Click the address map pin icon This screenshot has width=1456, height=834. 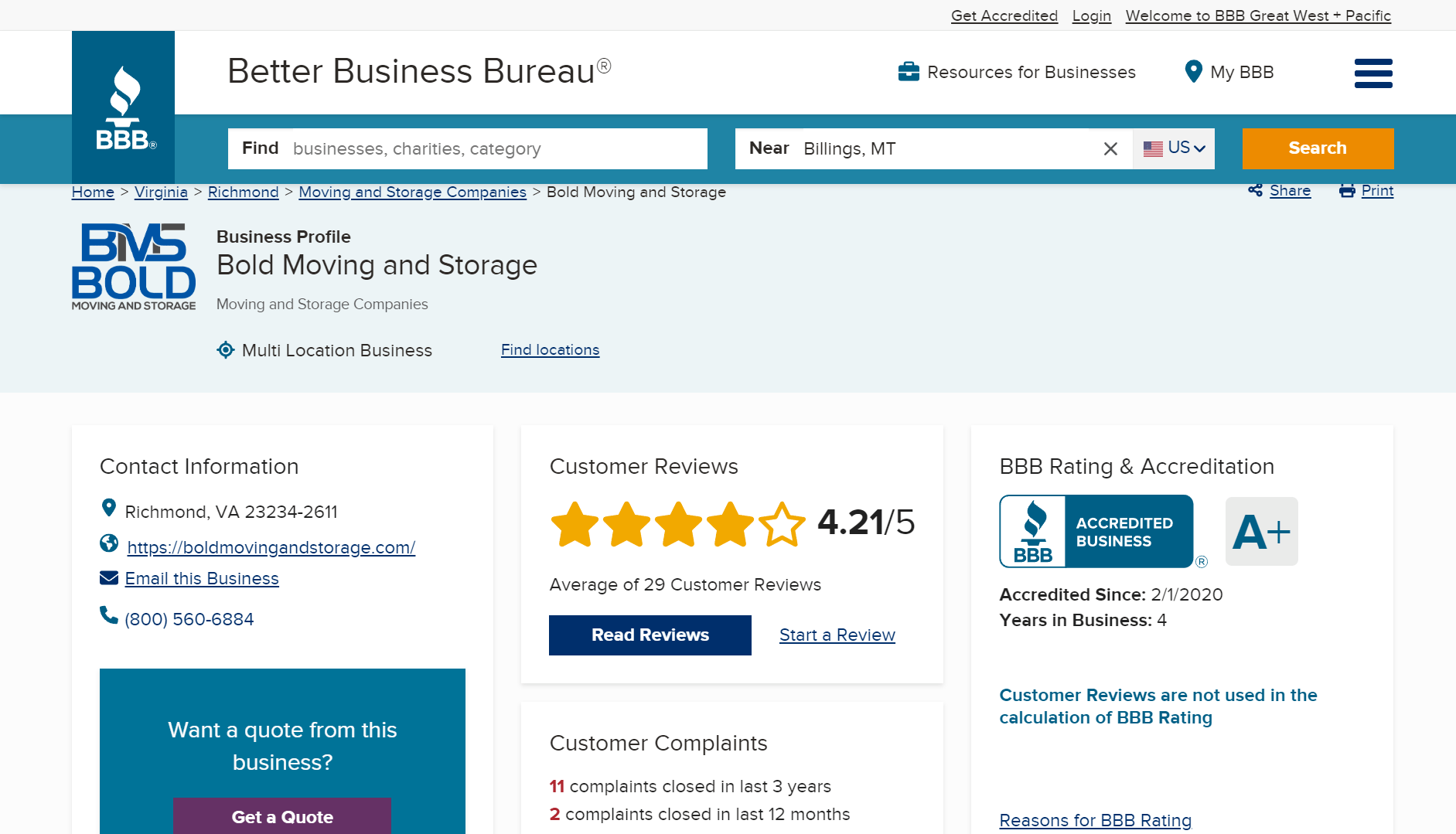click(109, 508)
